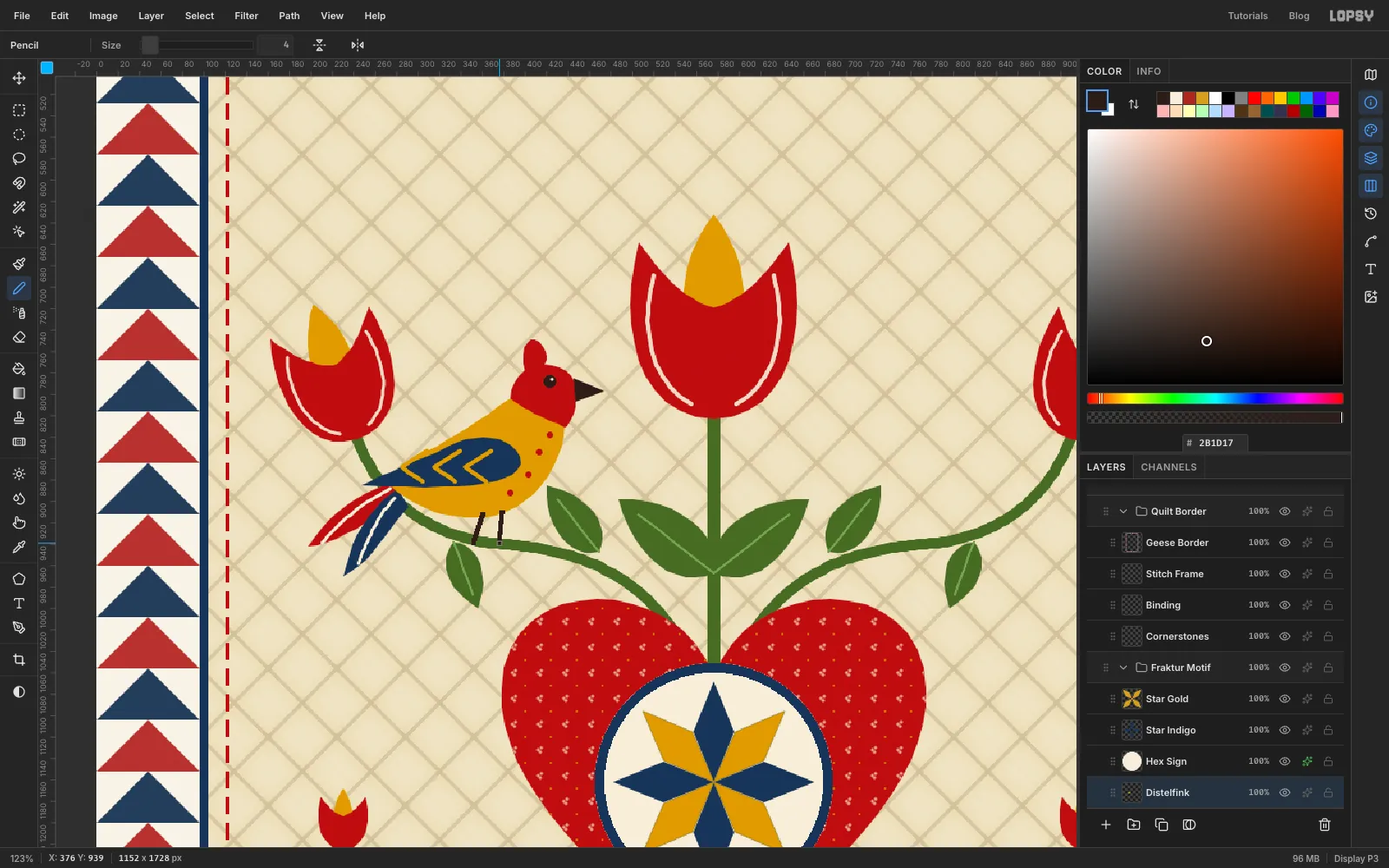
Task: Select the Clone Stamp tool
Action: (x=18, y=418)
